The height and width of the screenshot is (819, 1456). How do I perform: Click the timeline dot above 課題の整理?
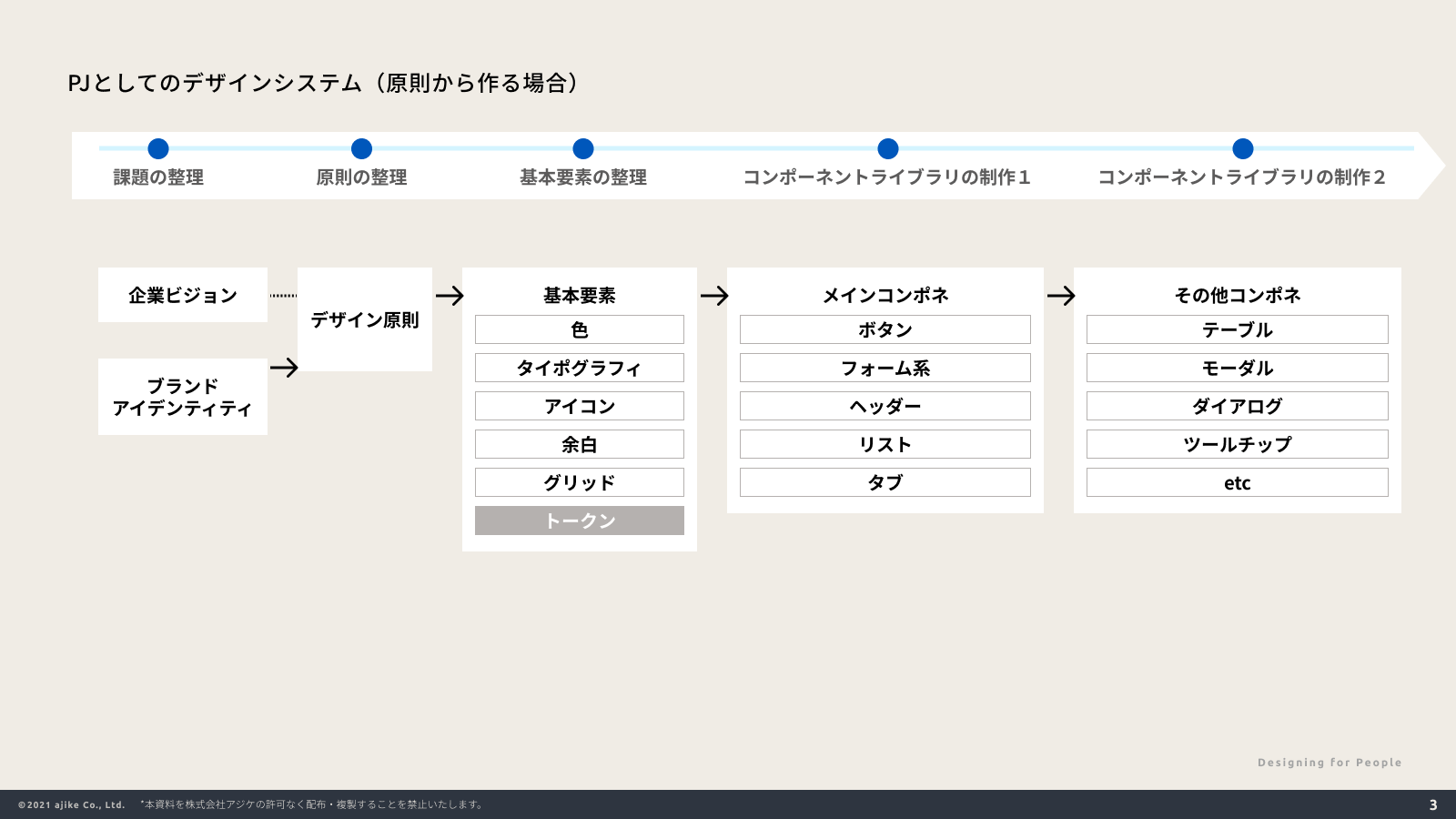pyautogui.click(x=158, y=148)
